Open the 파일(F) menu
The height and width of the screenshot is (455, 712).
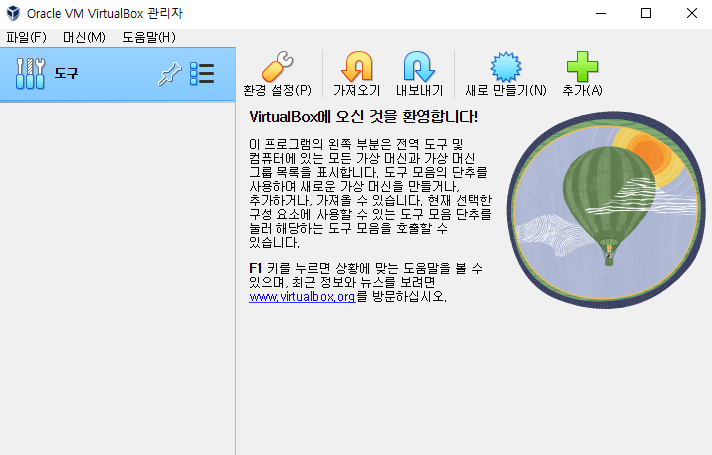pos(26,37)
